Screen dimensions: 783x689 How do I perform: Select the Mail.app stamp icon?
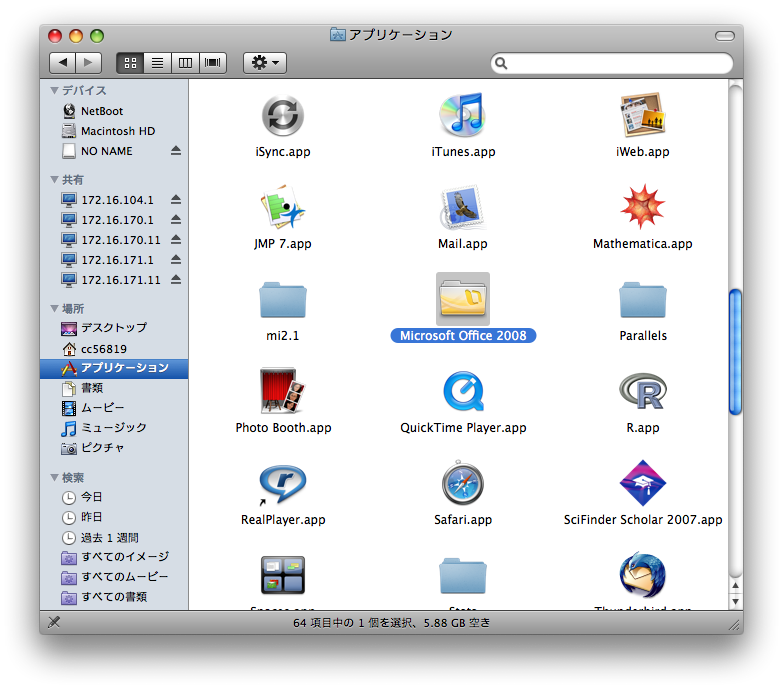click(x=462, y=208)
